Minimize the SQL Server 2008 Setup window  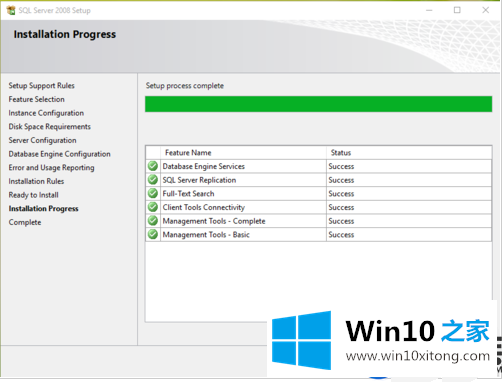[x=429, y=10]
